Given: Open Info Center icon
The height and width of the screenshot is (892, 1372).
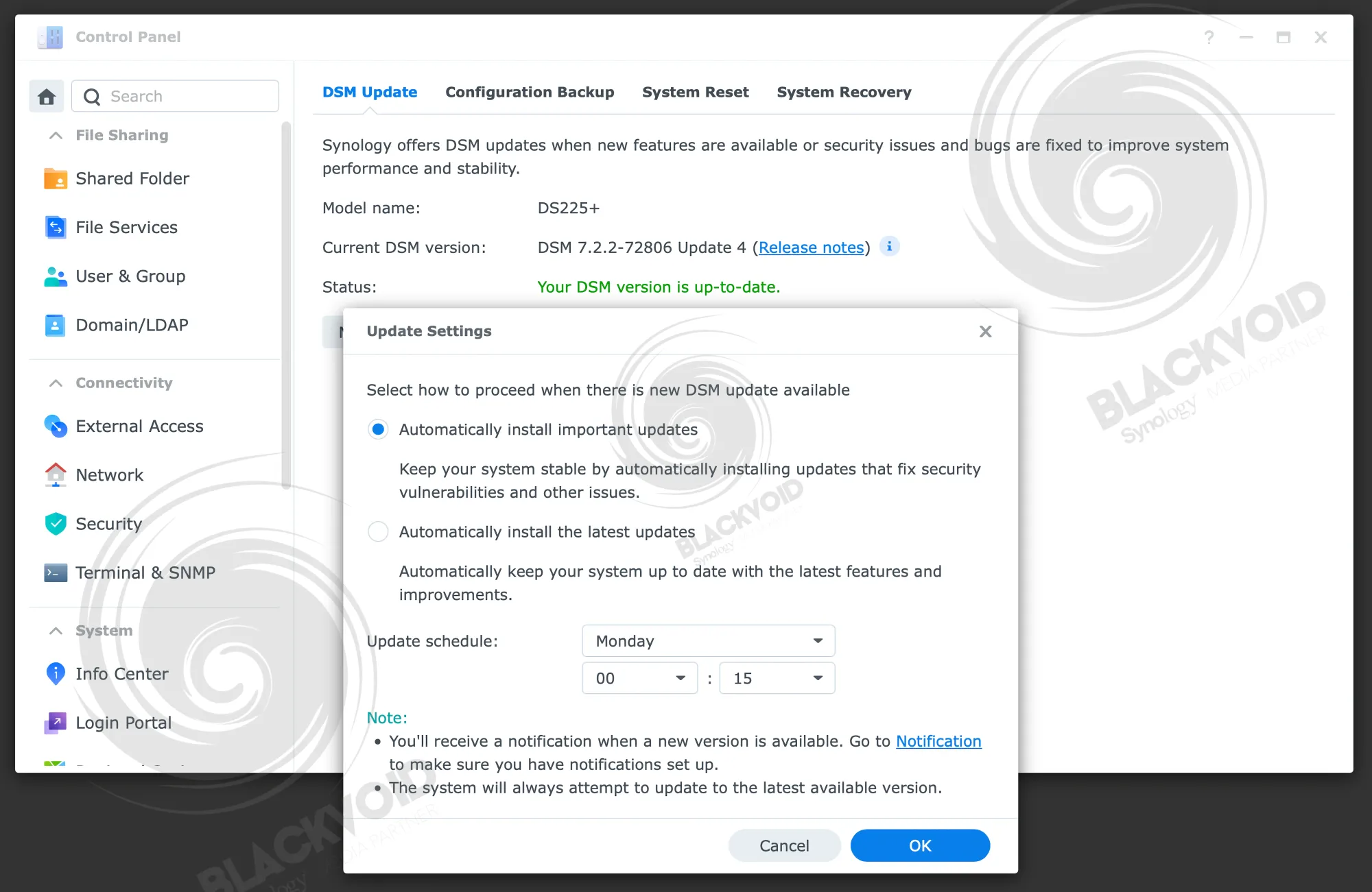Looking at the screenshot, I should pos(56,674).
